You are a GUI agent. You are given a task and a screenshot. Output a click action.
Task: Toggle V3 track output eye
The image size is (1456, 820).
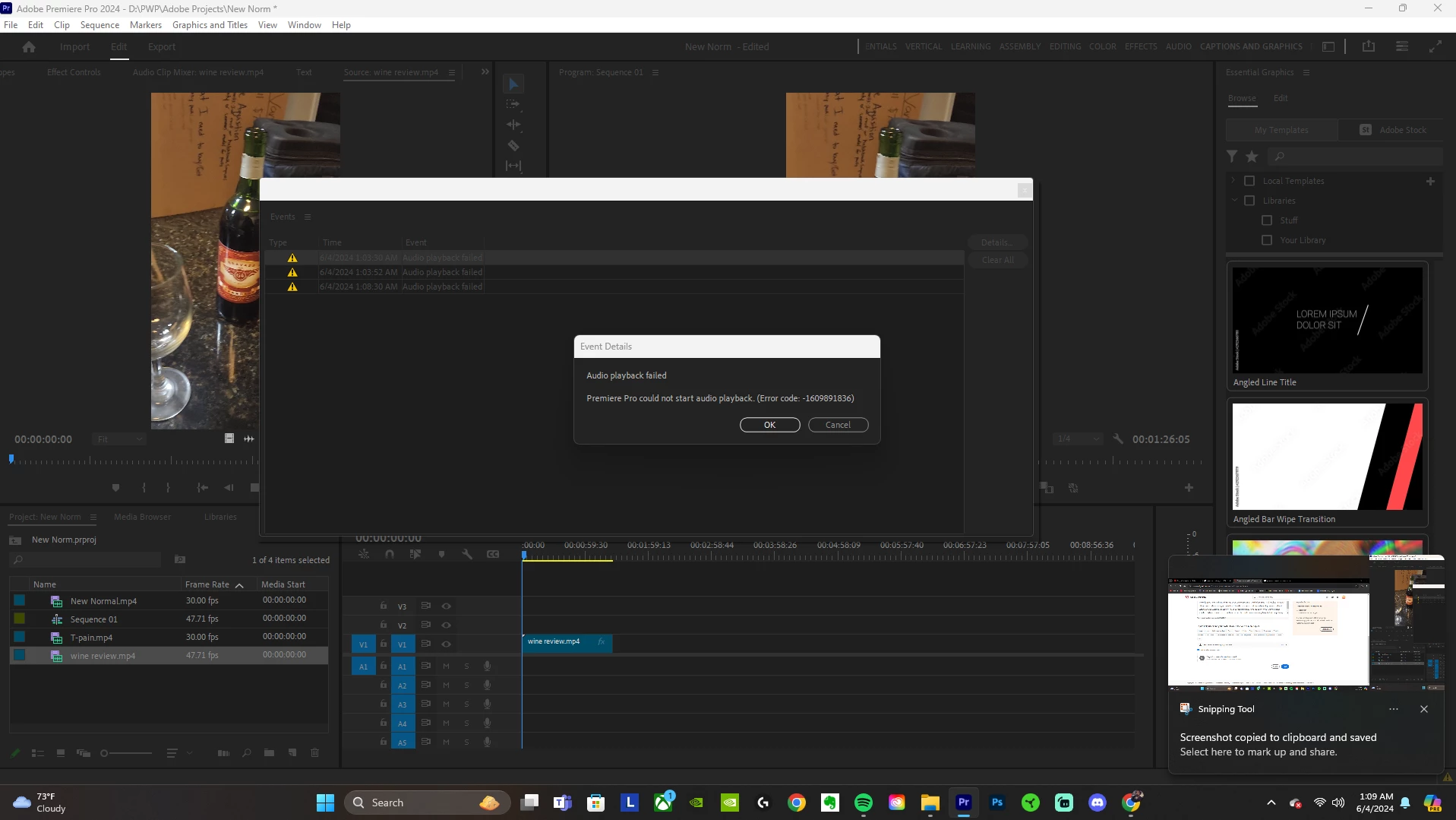point(447,606)
